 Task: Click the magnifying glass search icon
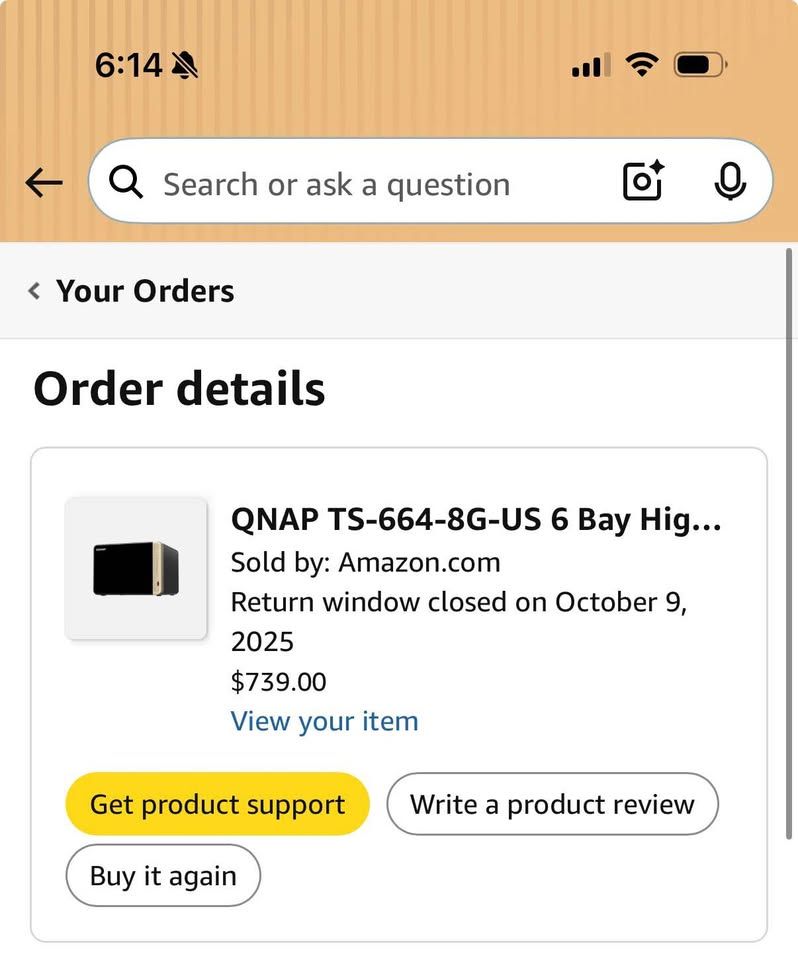[126, 182]
